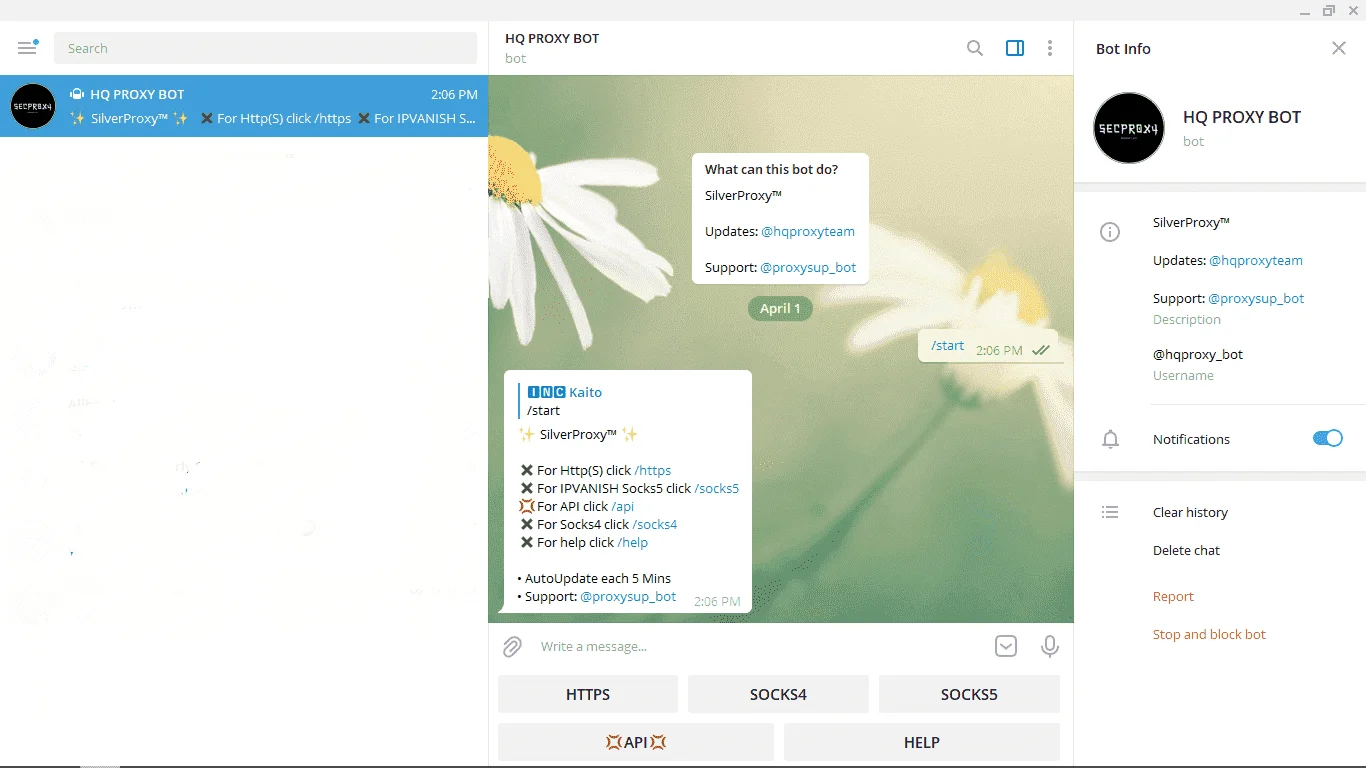Open the hamburger main menu
The image size is (1366, 768).
pos(27,48)
